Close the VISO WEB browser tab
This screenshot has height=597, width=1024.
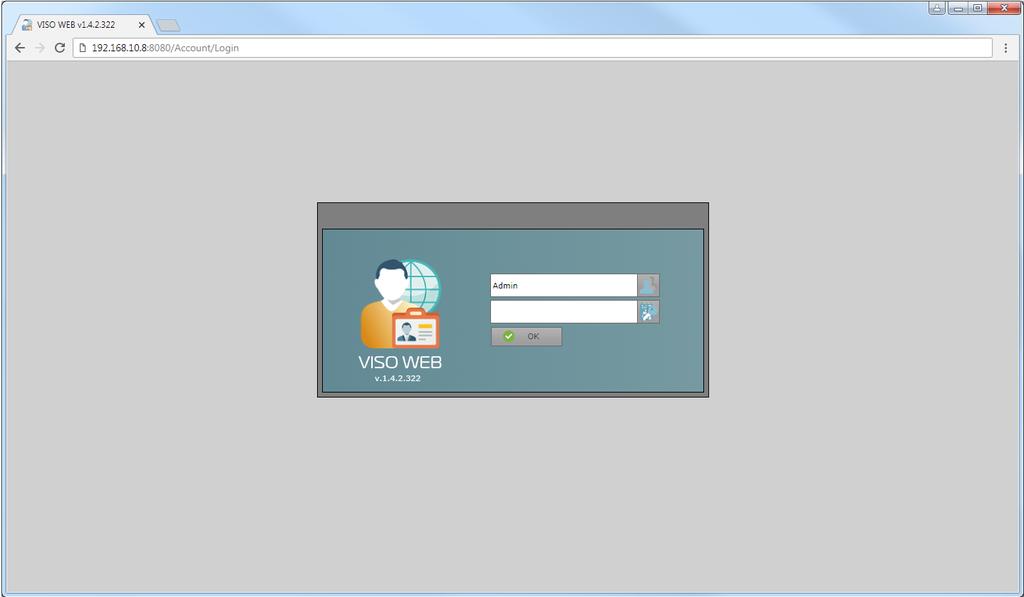point(142,25)
